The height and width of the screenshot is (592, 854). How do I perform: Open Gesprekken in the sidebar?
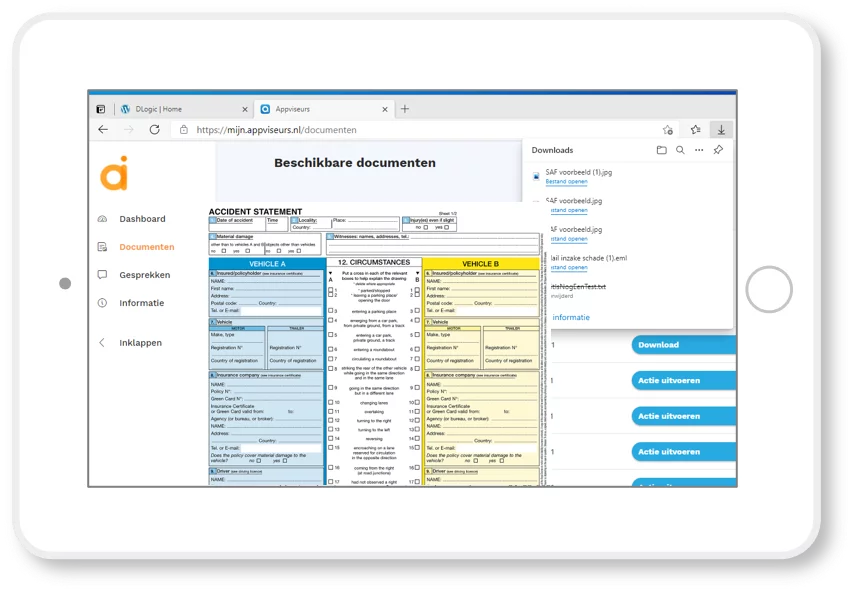pyautogui.click(x=145, y=275)
